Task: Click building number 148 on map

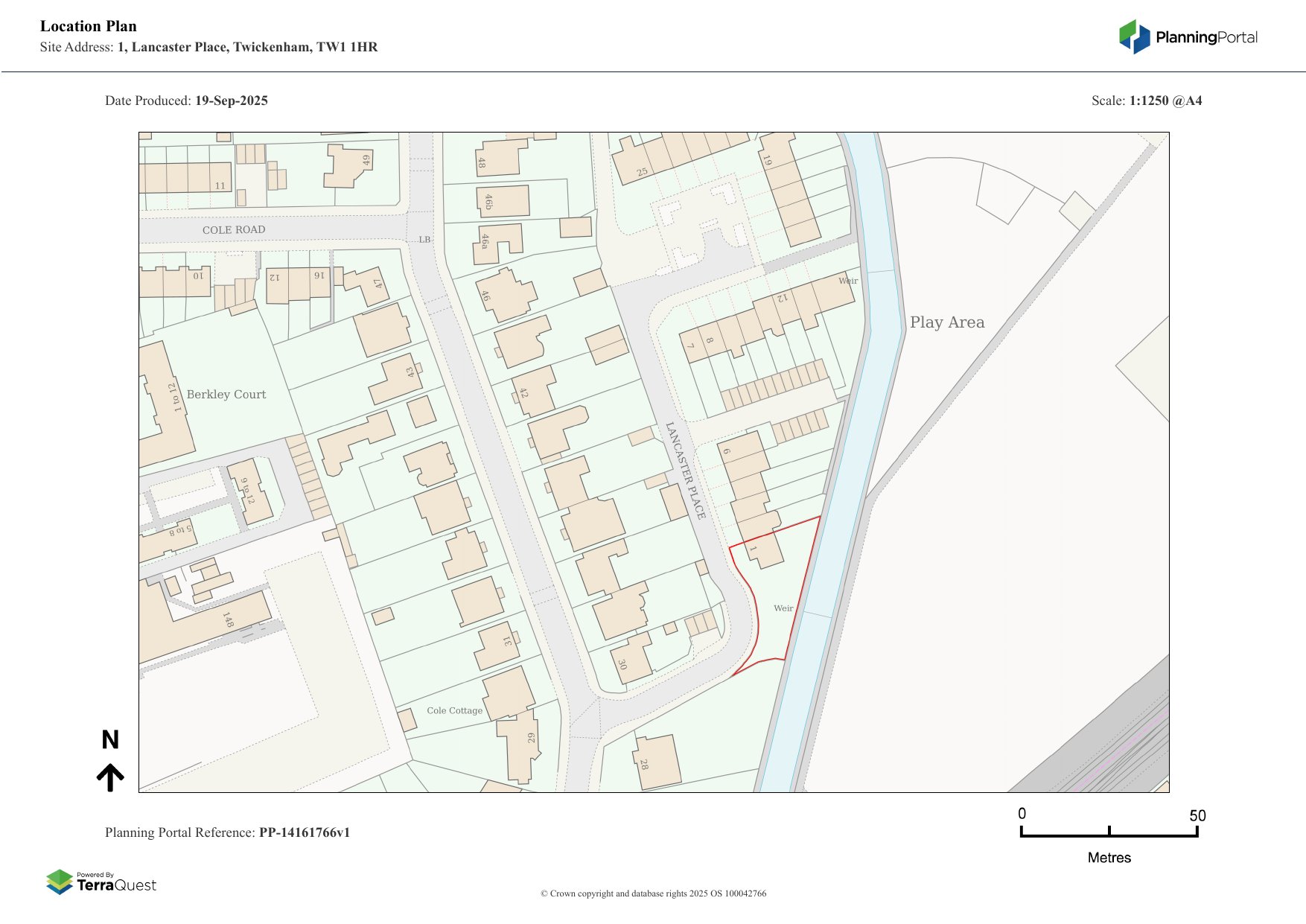Action: pos(228,619)
